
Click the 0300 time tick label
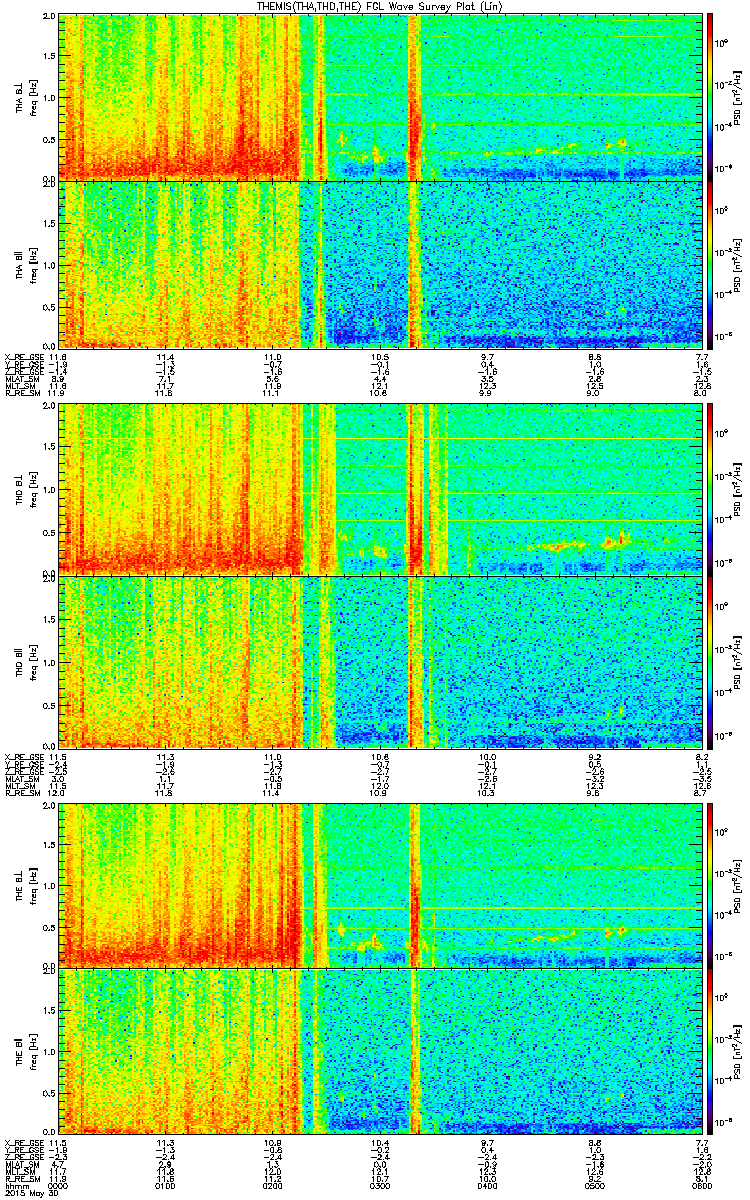point(381,1187)
